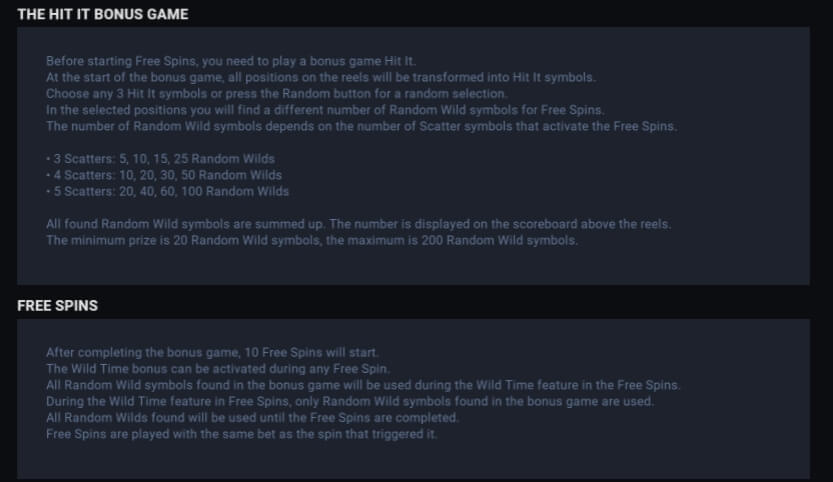This screenshot has height=482, width=833.
Task: Click the line about Scatter symbols activating Free Spins
Action: pos(361,126)
